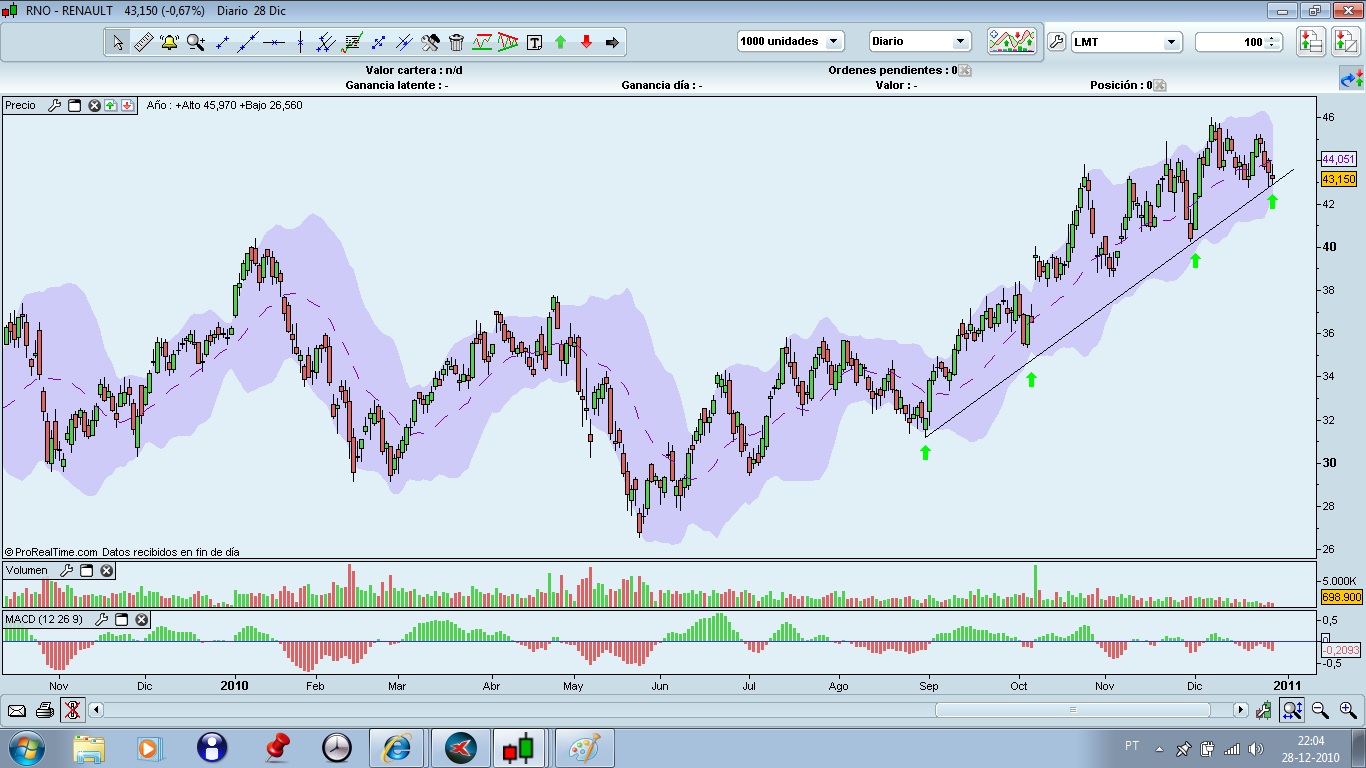Zoom out the chart horizontally
Screen dimensions: 1366x768
click(1320, 710)
